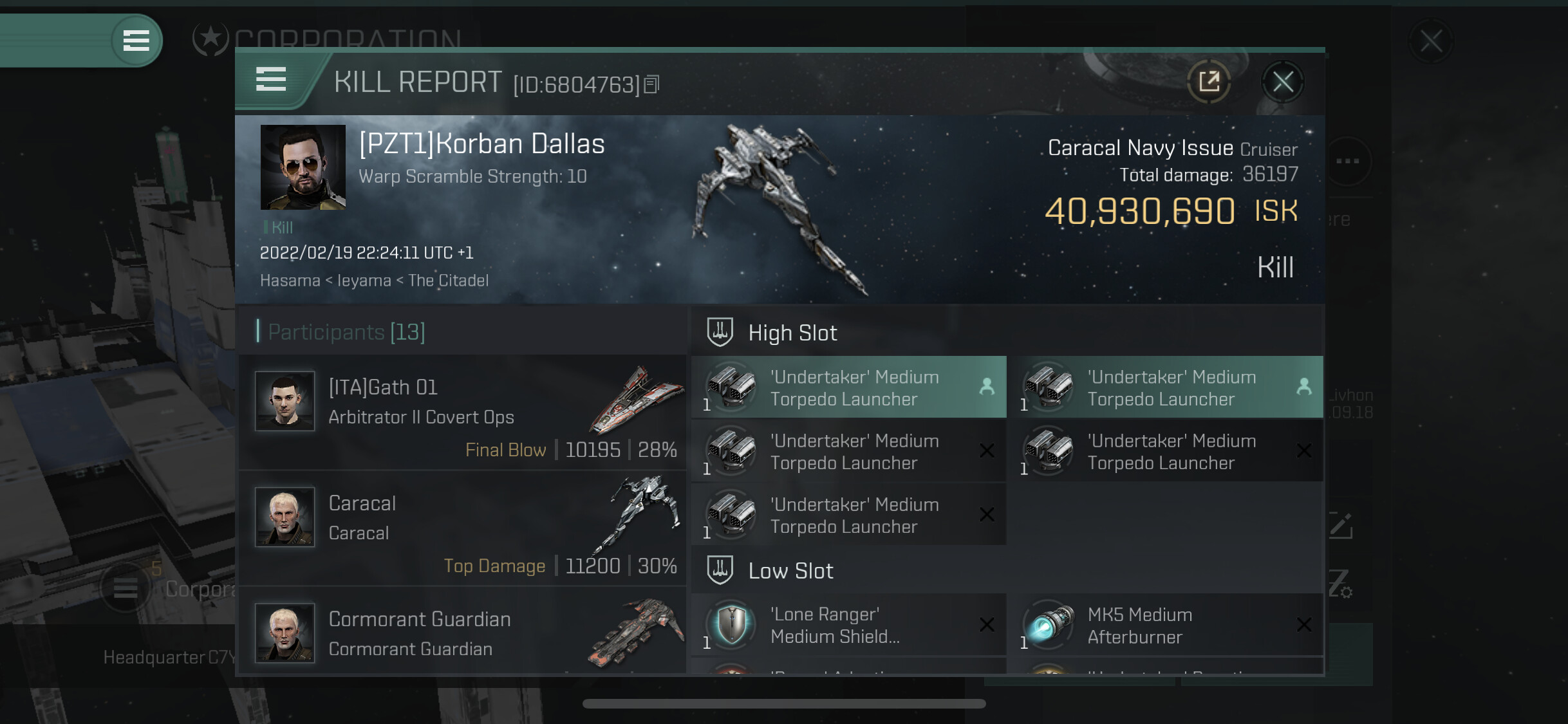Select the MK5 Medium Afterburner module icon
Screen dimensions: 1568x724
(1049, 624)
